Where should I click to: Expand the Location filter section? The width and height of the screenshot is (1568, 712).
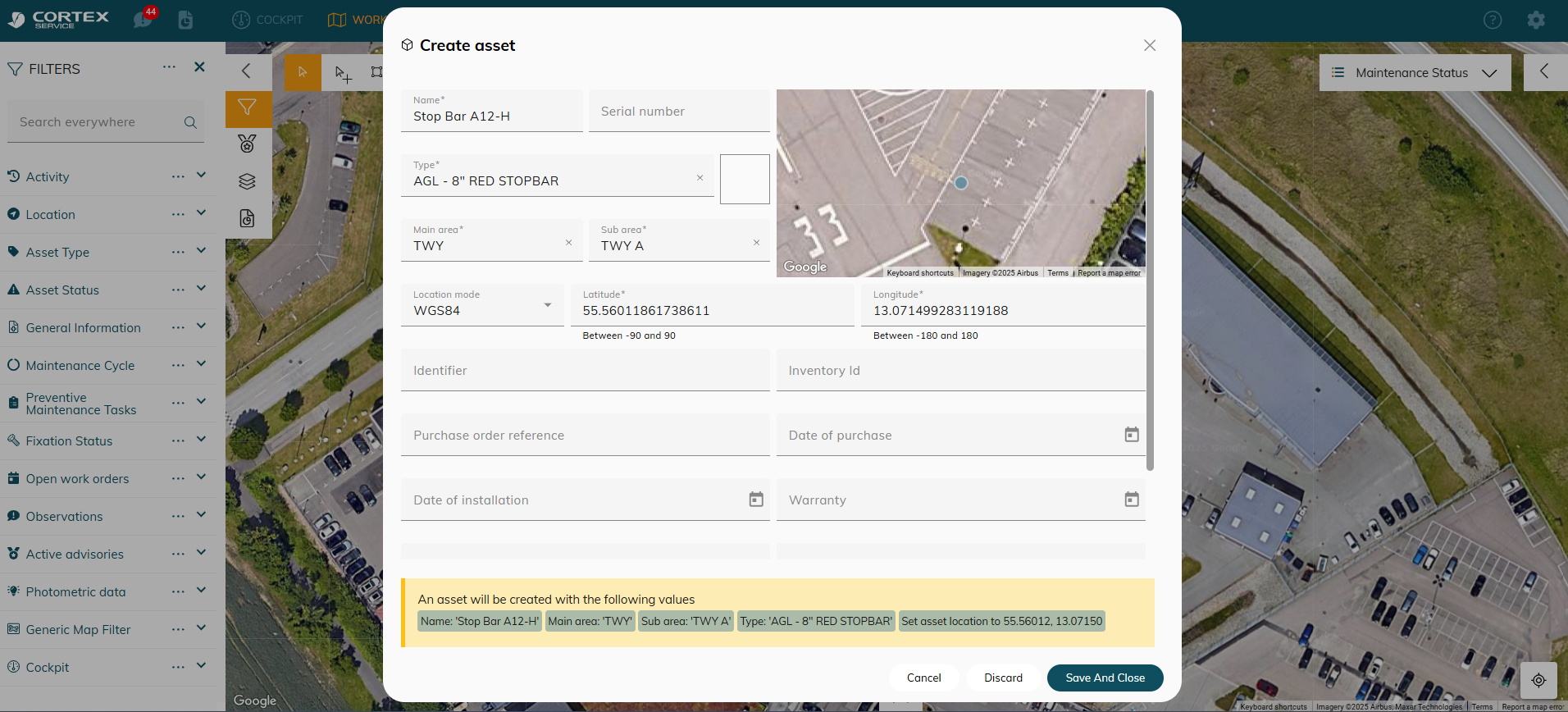[x=201, y=213]
